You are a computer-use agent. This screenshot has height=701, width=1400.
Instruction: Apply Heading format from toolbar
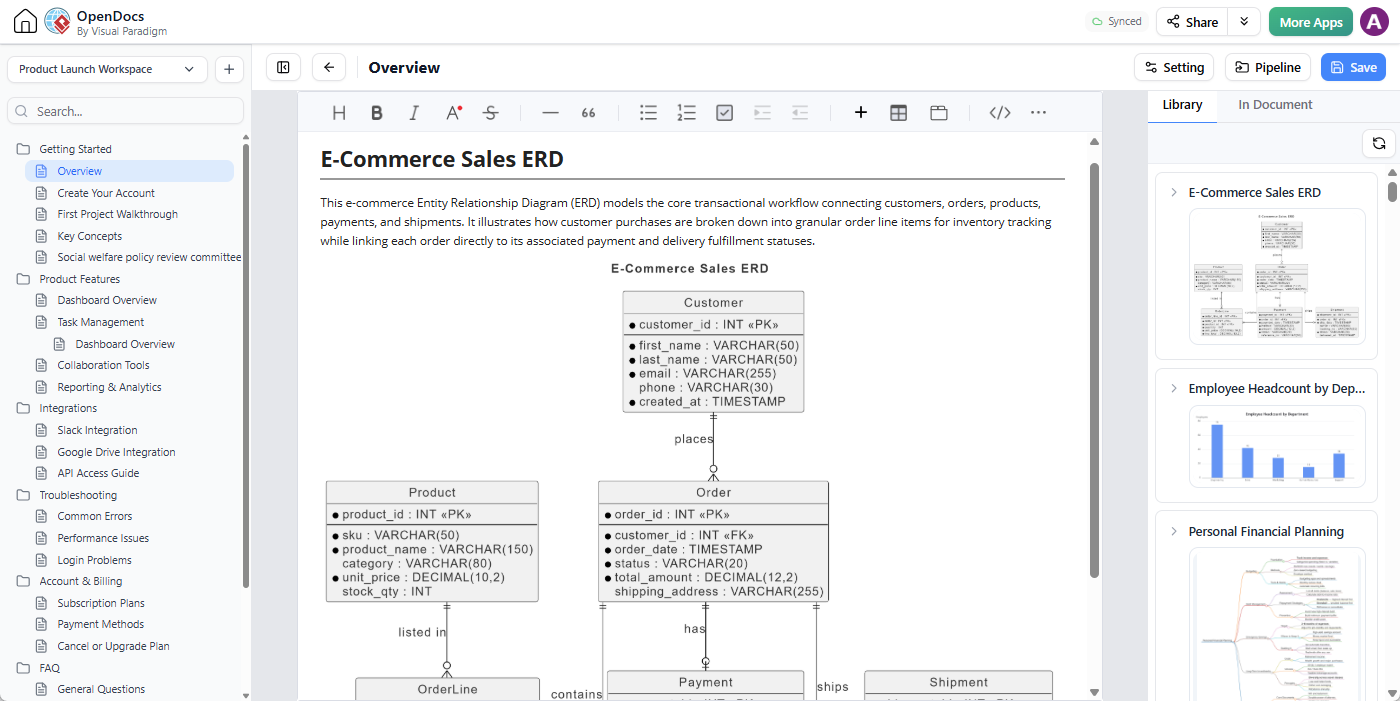(x=339, y=113)
